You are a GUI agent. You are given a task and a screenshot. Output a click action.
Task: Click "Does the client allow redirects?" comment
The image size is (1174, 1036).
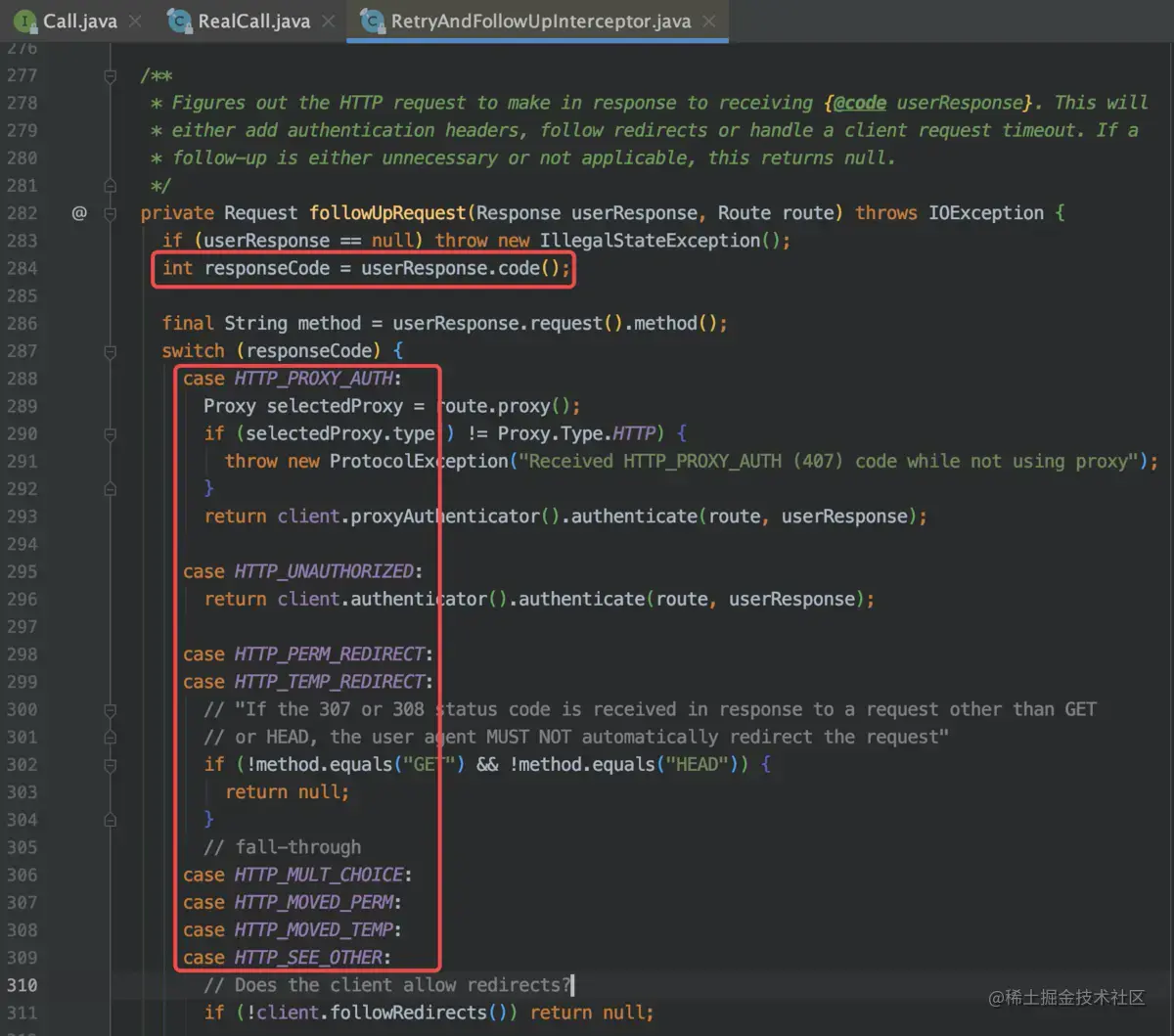coord(387,985)
